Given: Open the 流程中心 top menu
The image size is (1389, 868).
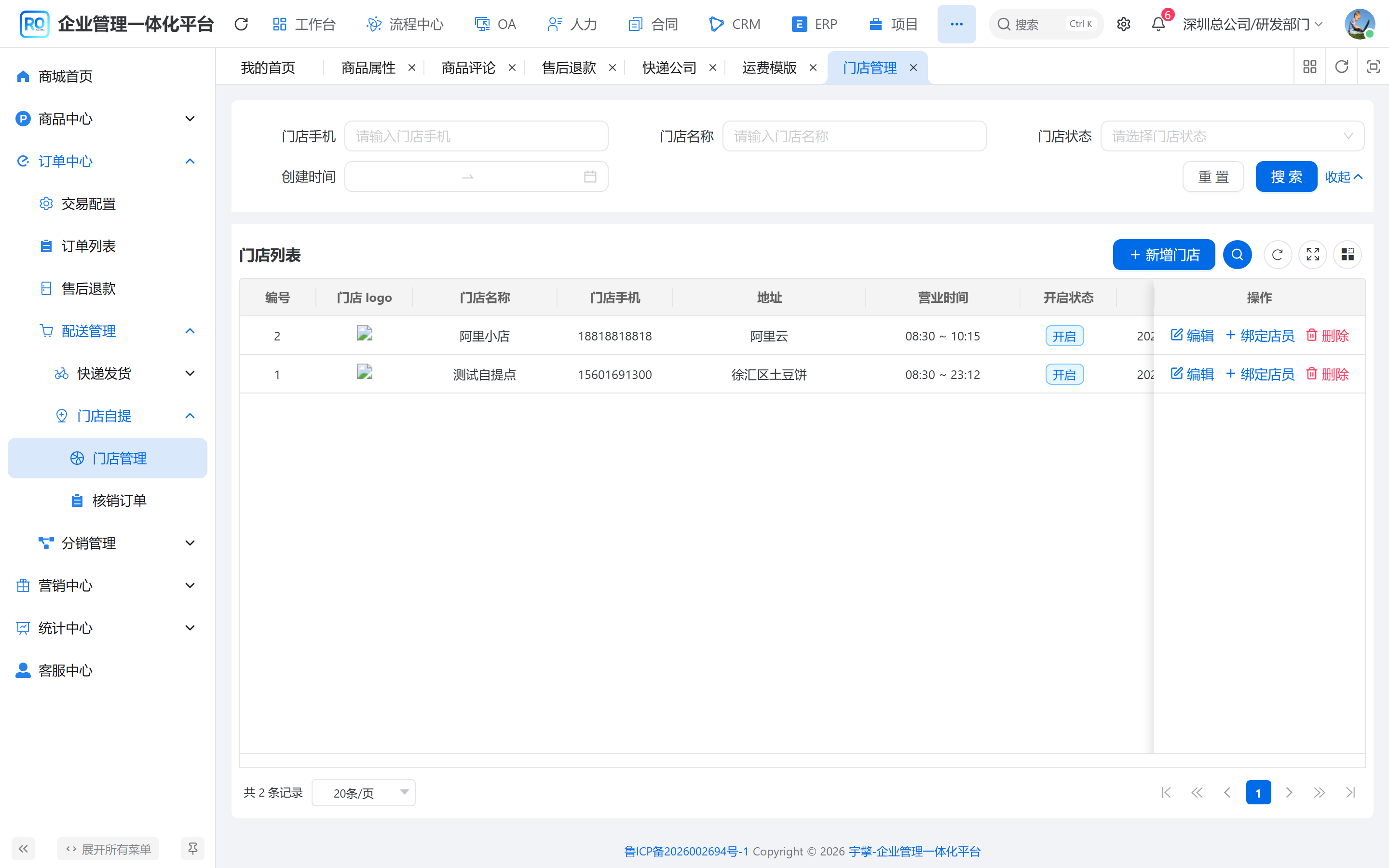Looking at the screenshot, I should [x=405, y=24].
